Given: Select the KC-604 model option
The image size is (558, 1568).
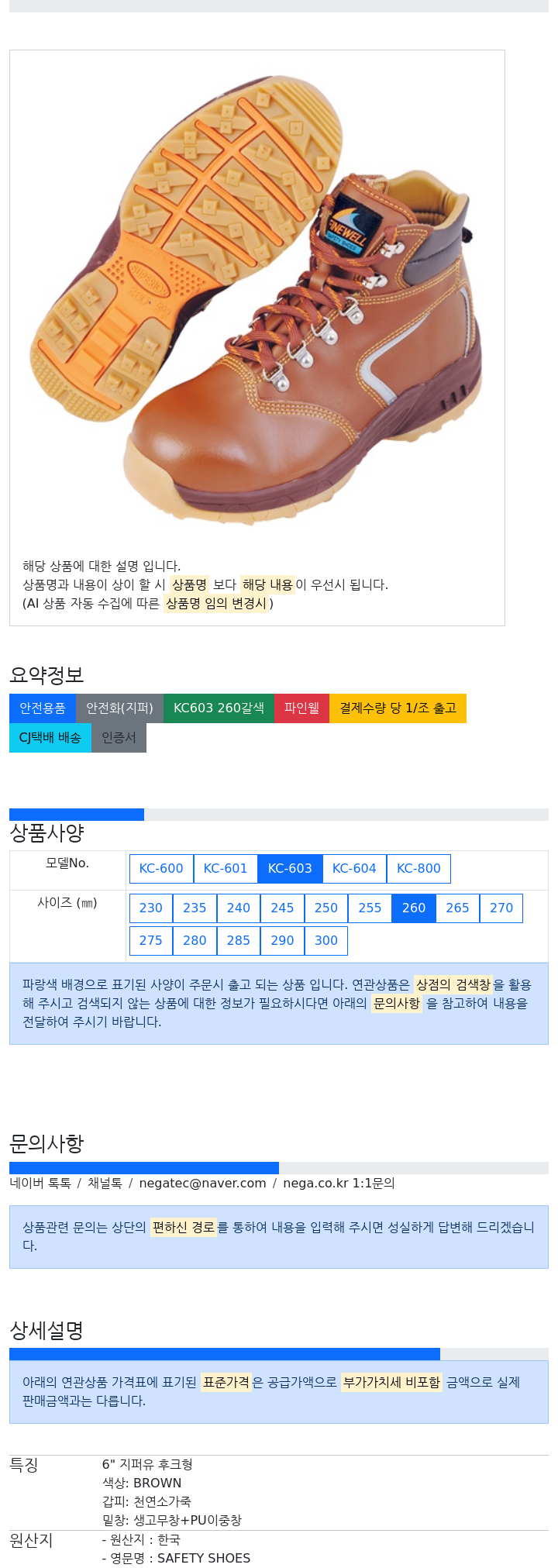Looking at the screenshot, I should pyautogui.click(x=354, y=869).
